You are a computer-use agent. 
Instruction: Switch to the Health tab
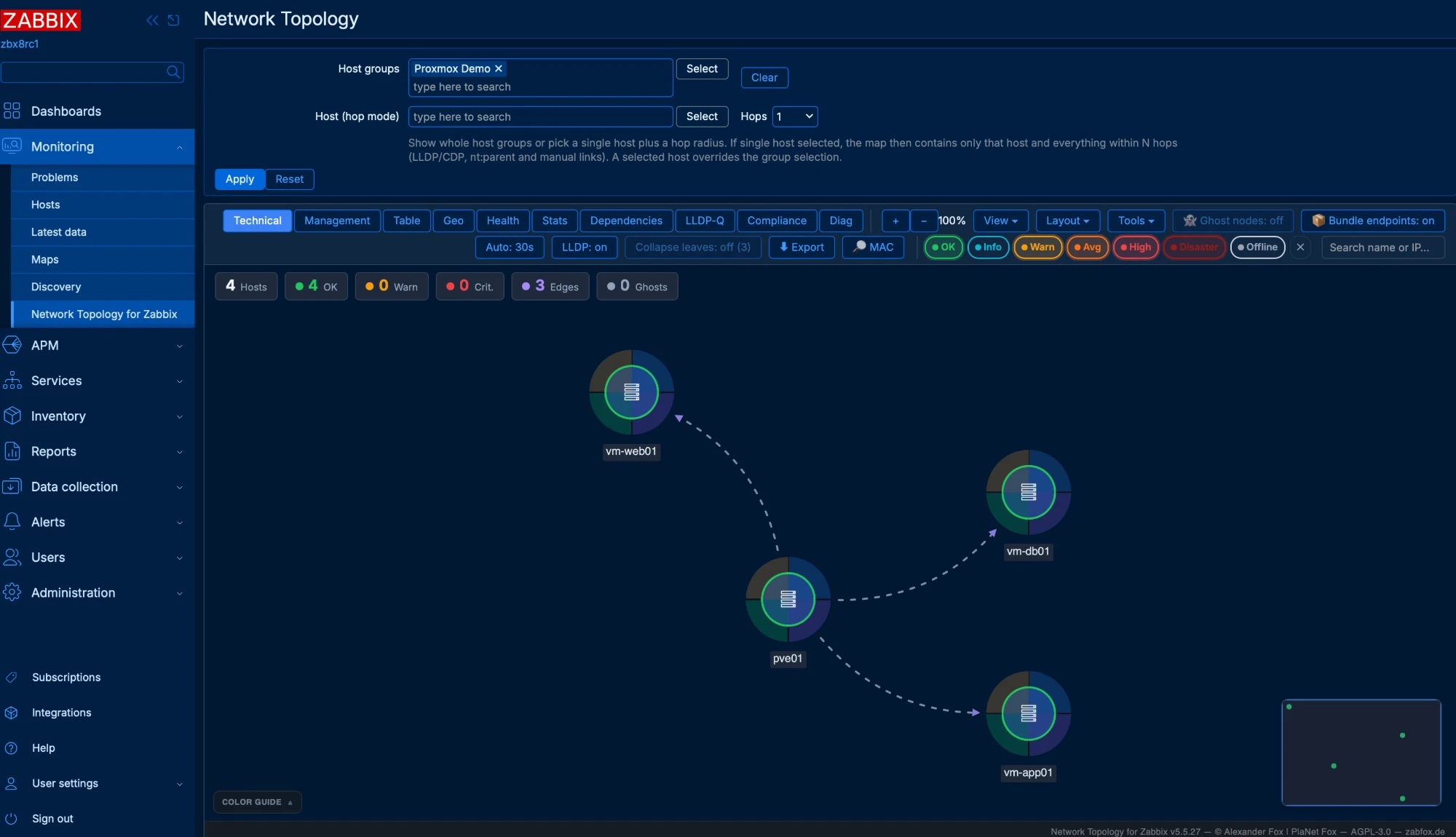pos(502,221)
